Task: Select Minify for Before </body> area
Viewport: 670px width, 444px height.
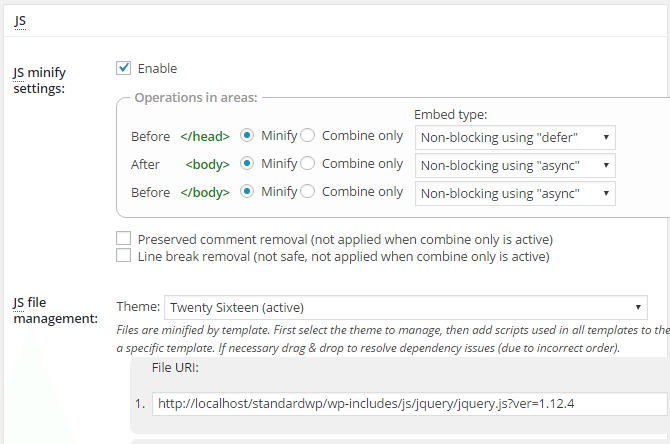Action: point(247,191)
